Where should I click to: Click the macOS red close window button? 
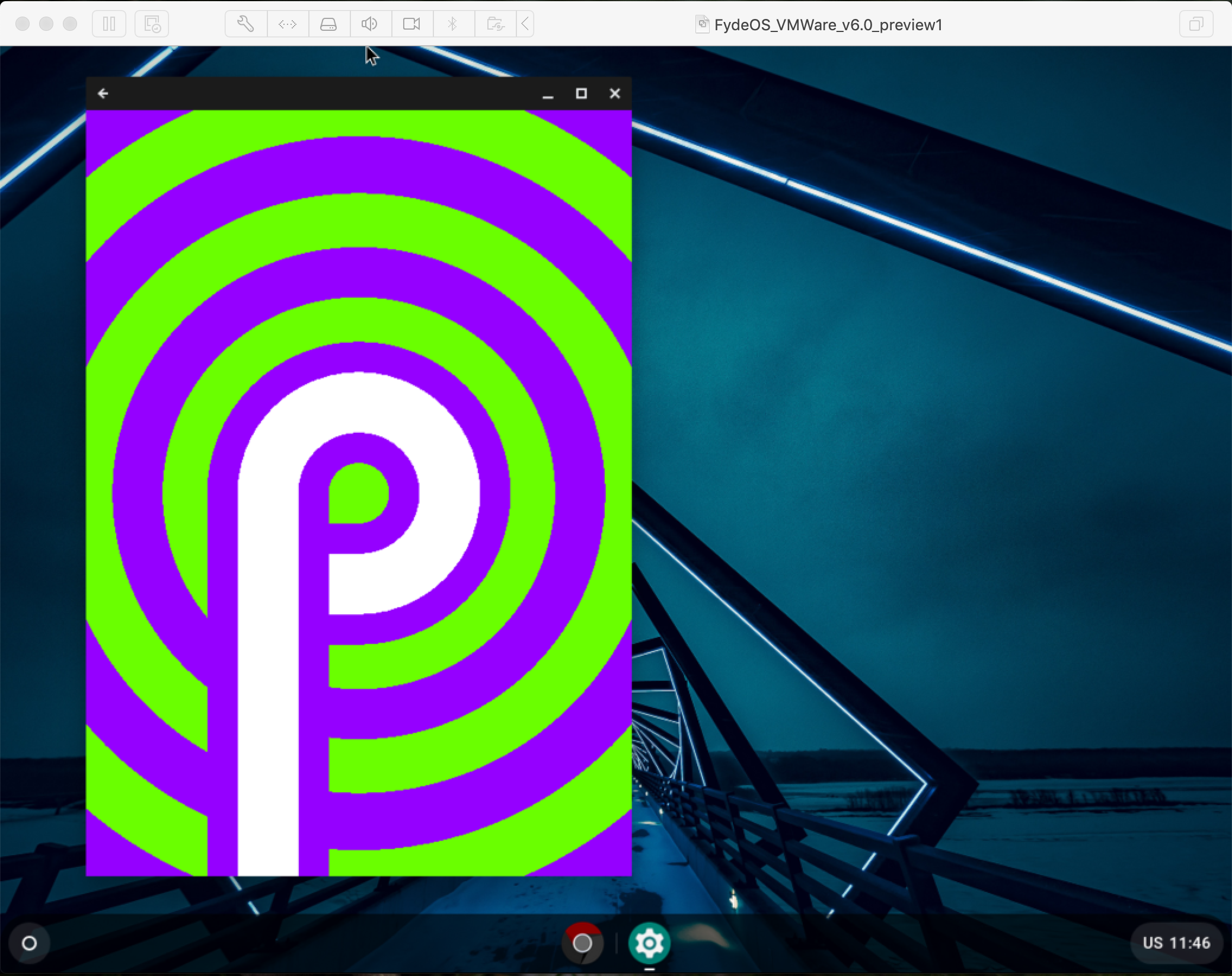23,24
